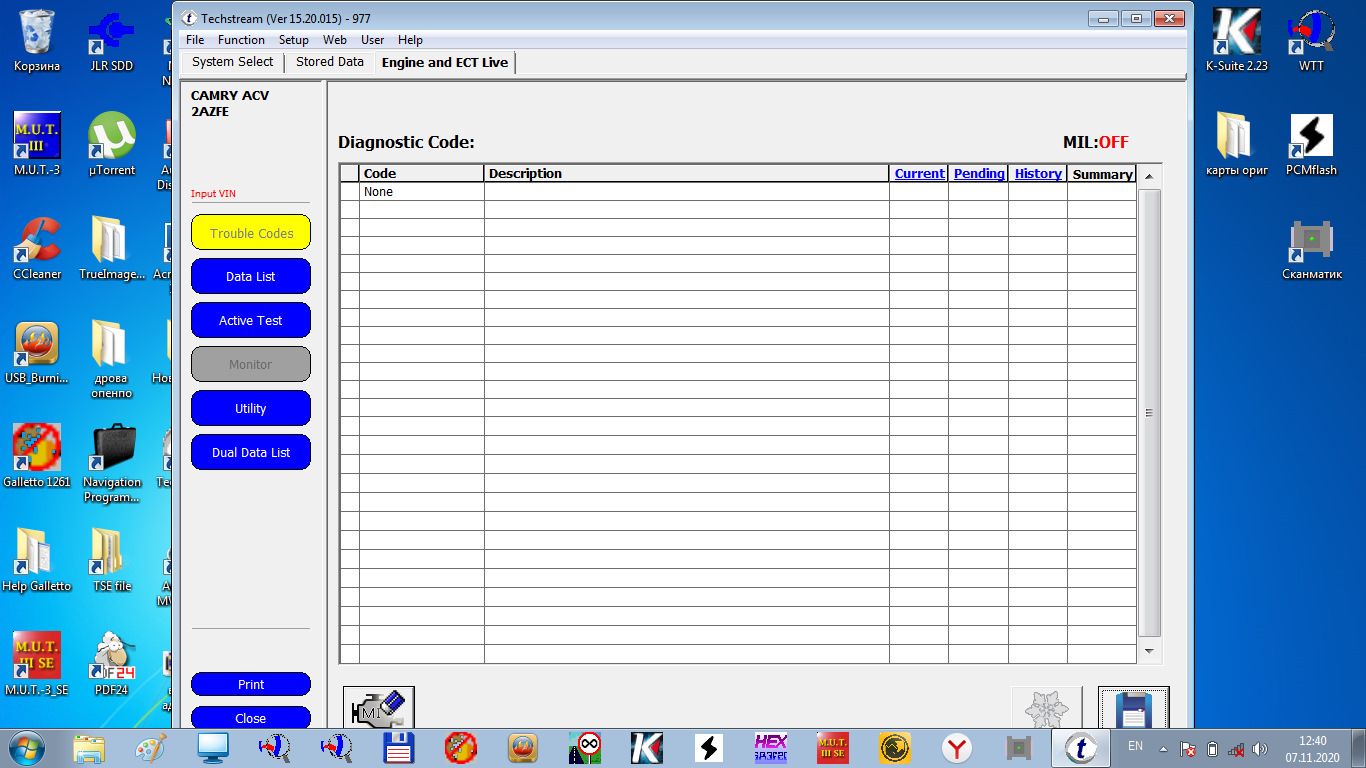1366x768 pixels.
Task: Open PCMflash desktop shortcut
Action: 1311,144
